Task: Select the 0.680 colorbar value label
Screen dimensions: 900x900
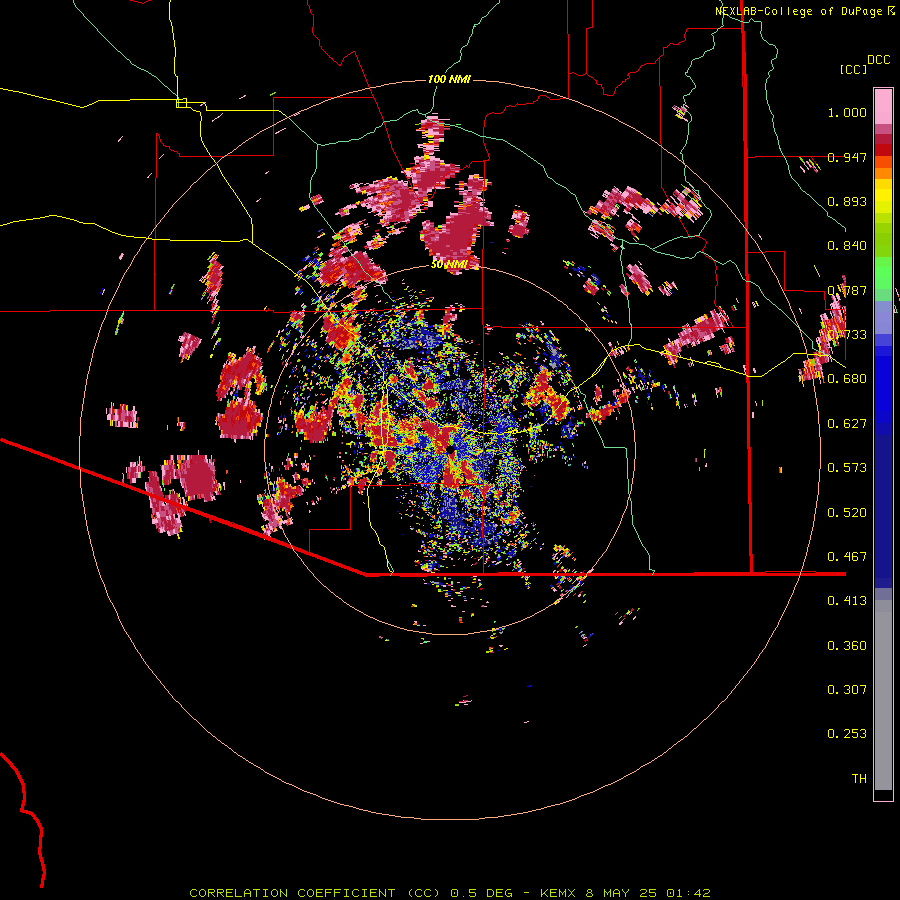Action: click(847, 379)
